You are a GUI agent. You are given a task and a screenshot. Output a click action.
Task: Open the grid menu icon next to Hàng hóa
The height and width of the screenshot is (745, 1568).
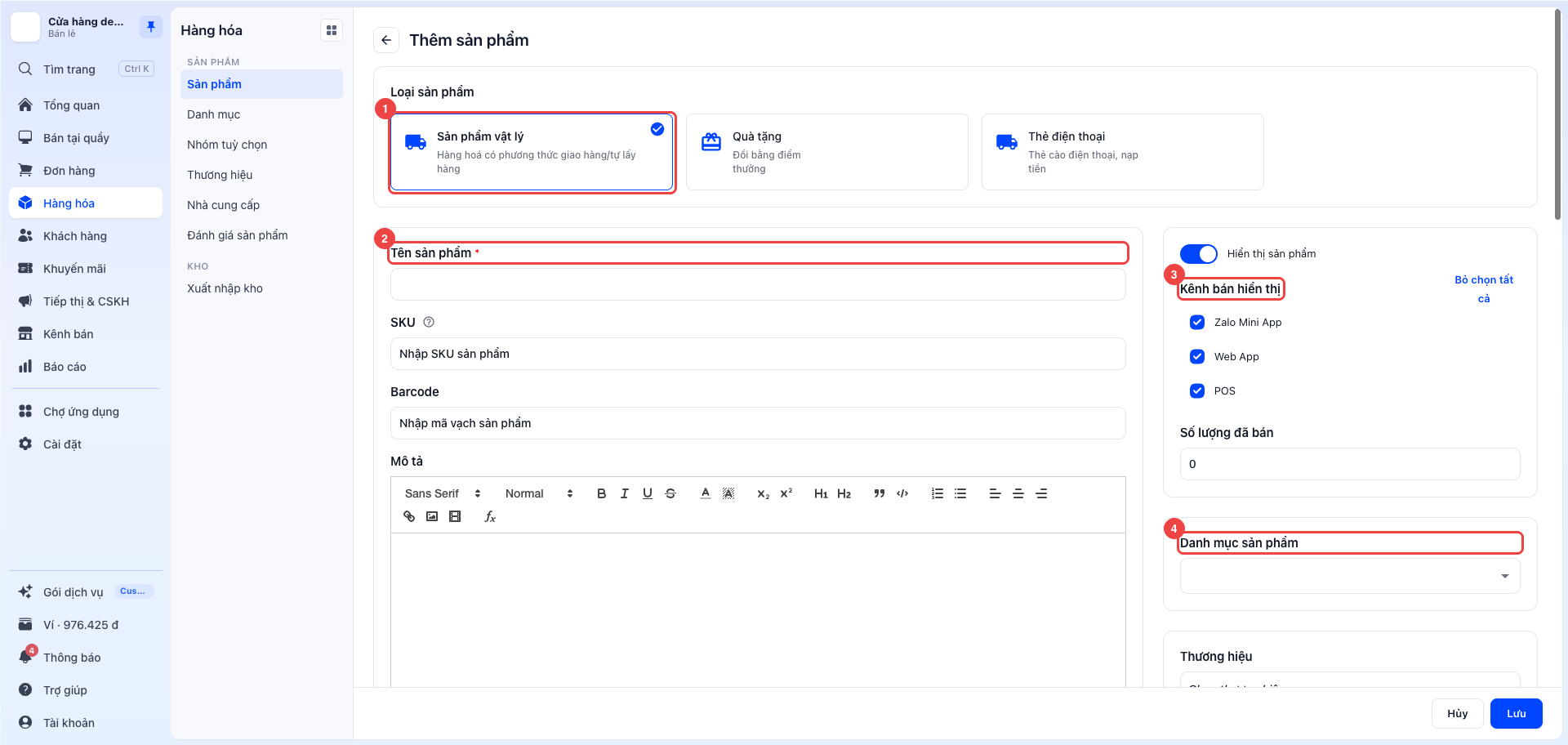coord(332,30)
